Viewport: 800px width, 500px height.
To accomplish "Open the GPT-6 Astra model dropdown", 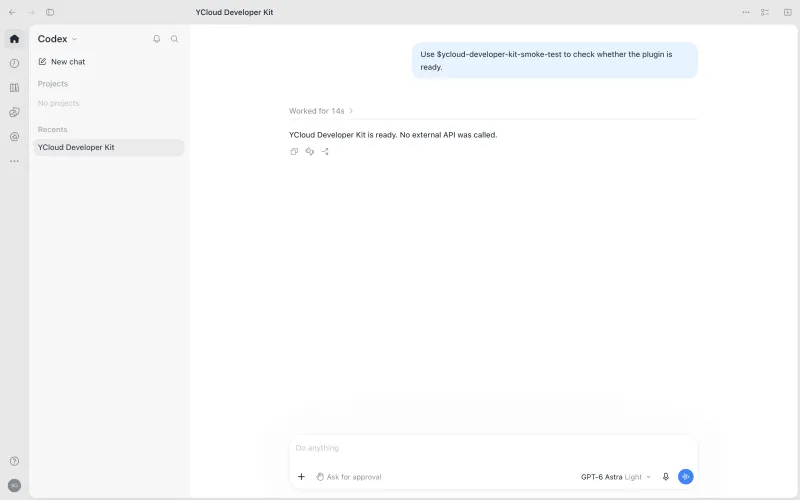I will click(x=616, y=477).
